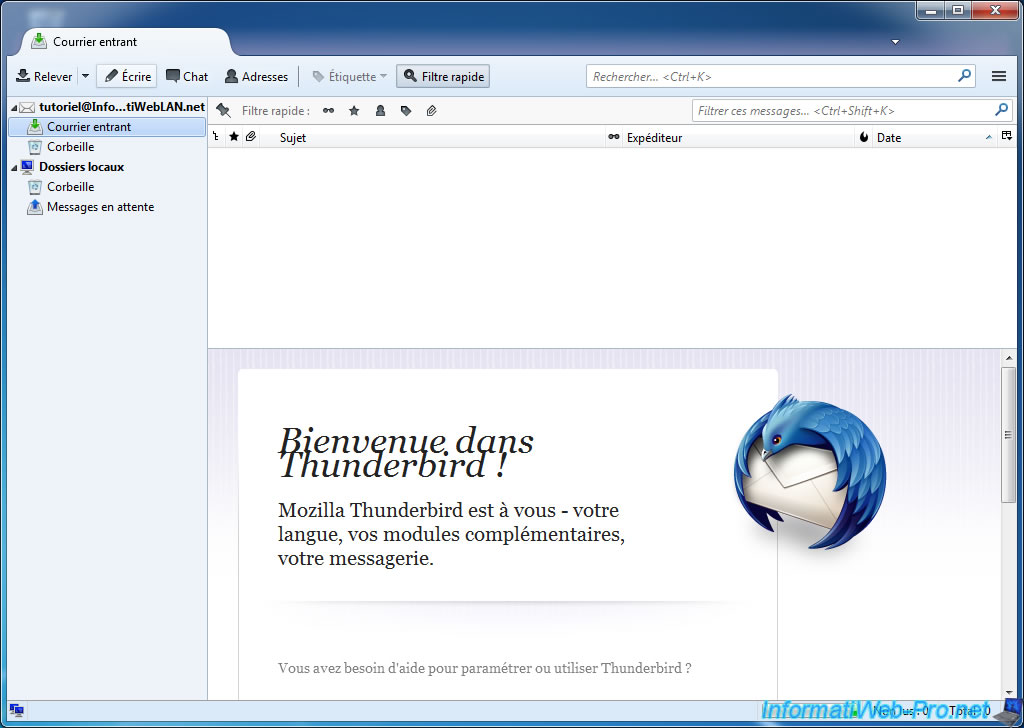Open the Adresses address book
The width and height of the screenshot is (1024, 728).
pyautogui.click(x=256, y=76)
